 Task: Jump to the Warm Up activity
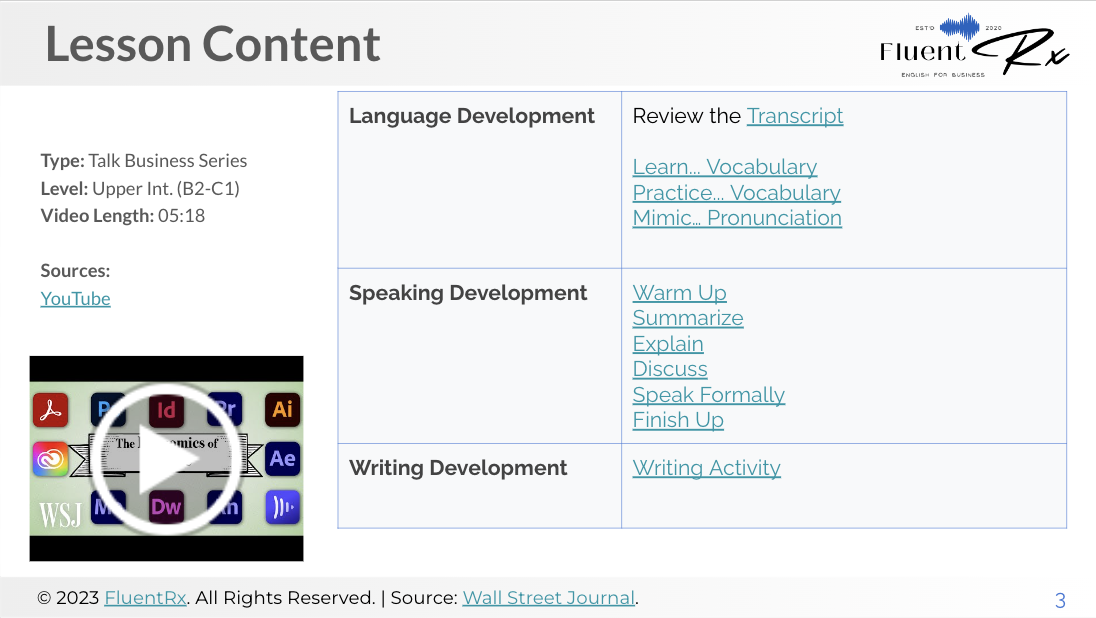[x=679, y=293]
